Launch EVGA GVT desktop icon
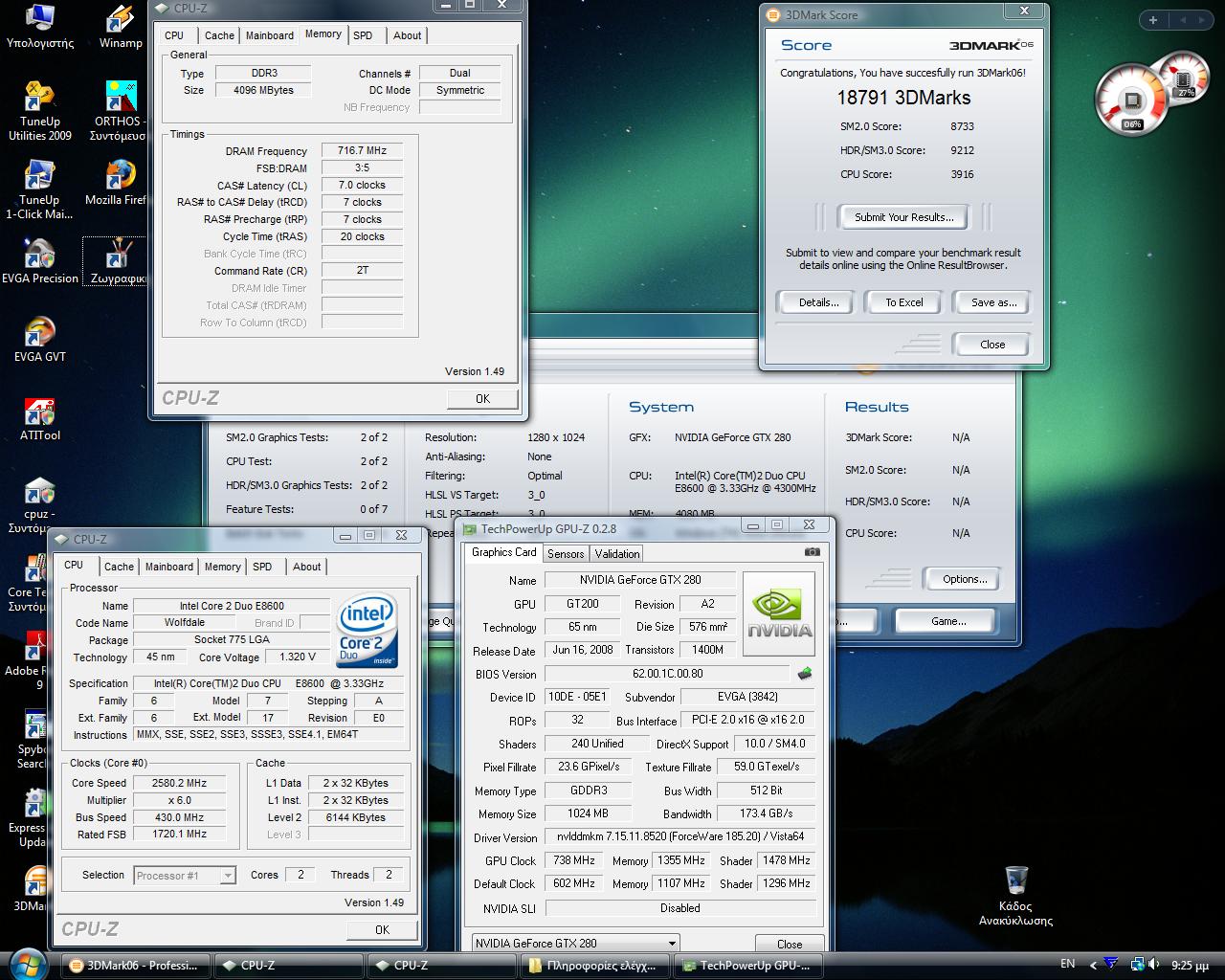The image size is (1225, 980). click(x=40, y=340)
